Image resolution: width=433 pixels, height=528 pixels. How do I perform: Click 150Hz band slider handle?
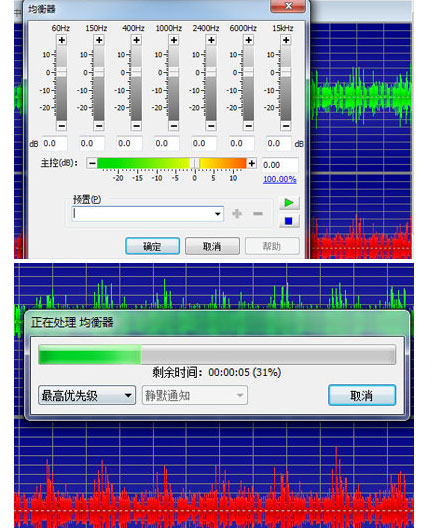coord(99,72)
